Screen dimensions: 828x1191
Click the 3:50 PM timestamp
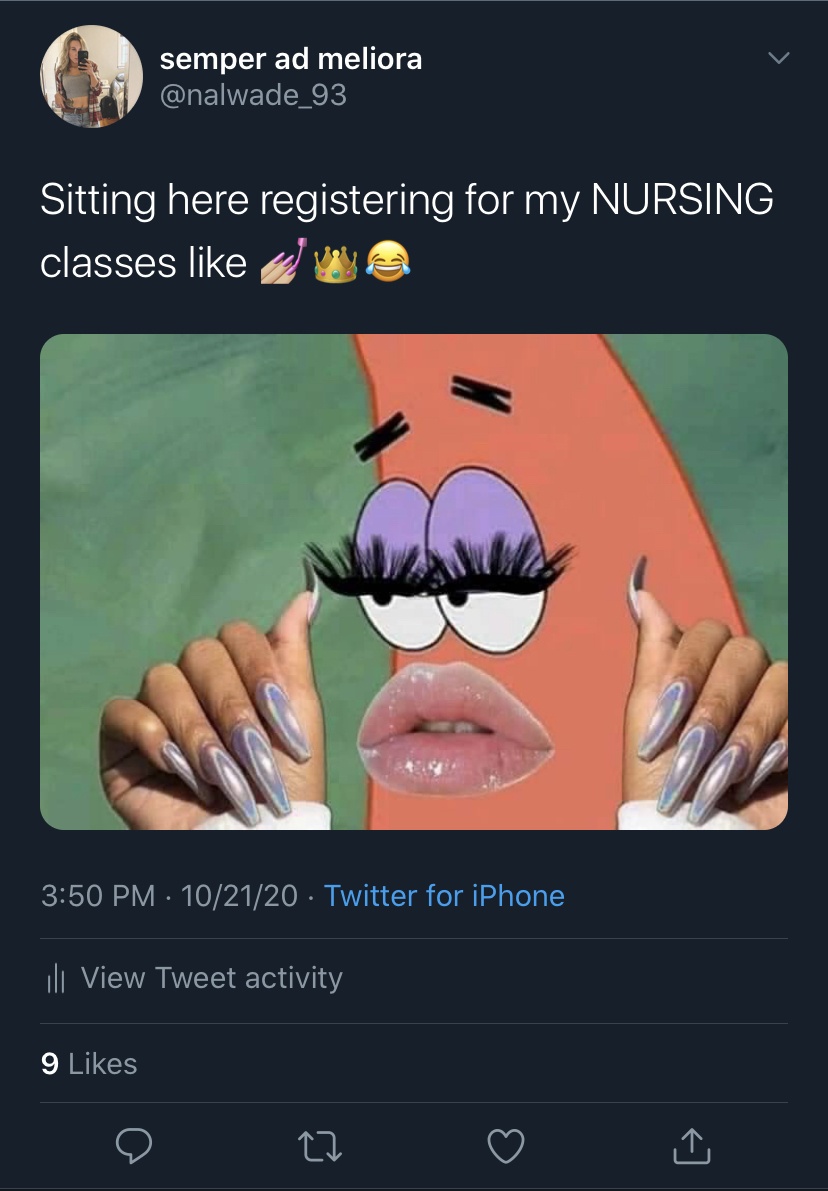click(x=98, y=896)
